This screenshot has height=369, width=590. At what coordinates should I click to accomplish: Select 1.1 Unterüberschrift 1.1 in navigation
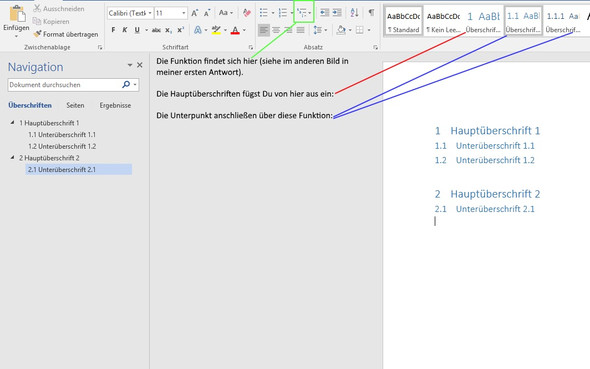pos(62,135)
